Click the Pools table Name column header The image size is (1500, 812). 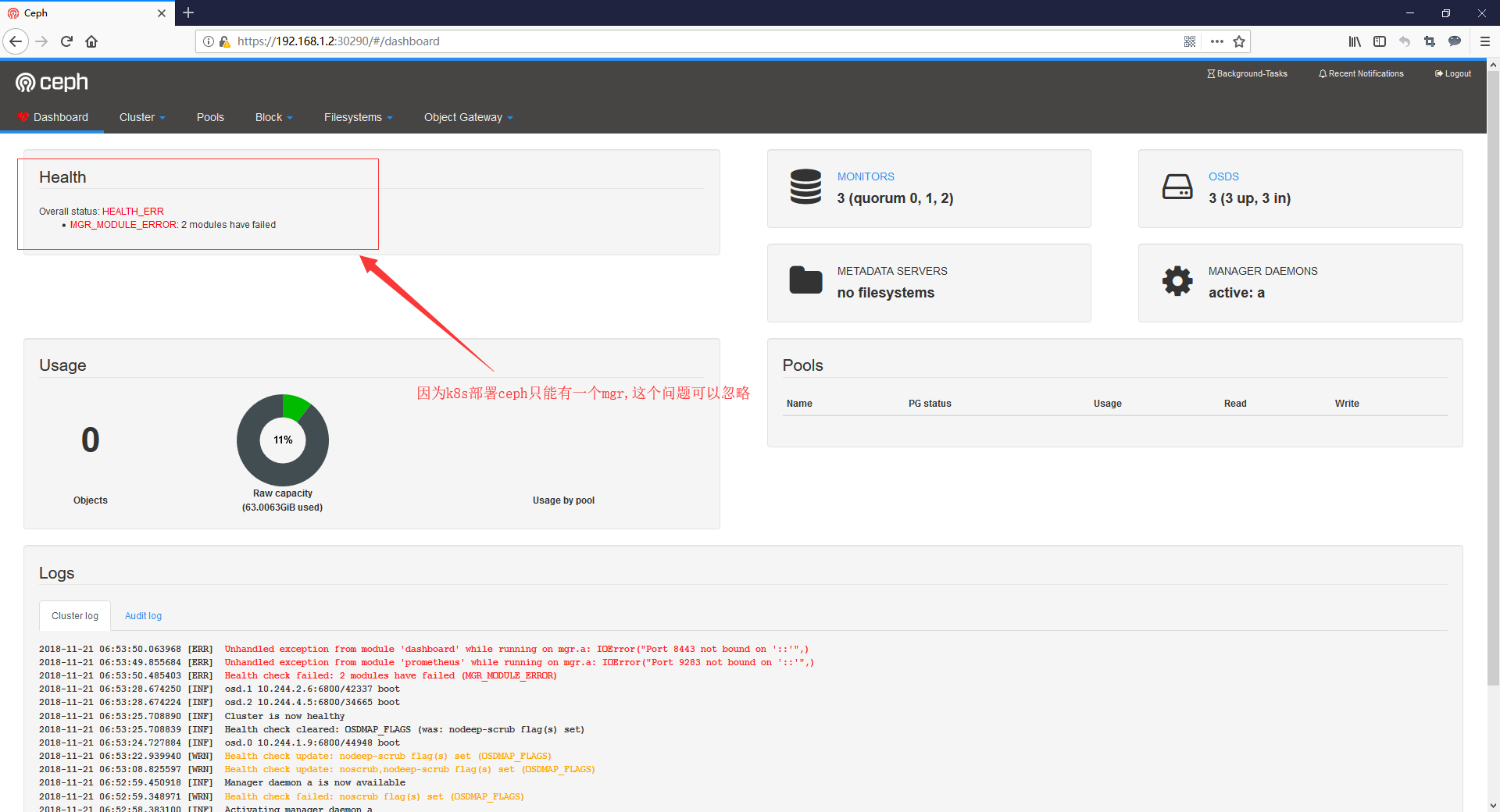[x=799, y=404]
